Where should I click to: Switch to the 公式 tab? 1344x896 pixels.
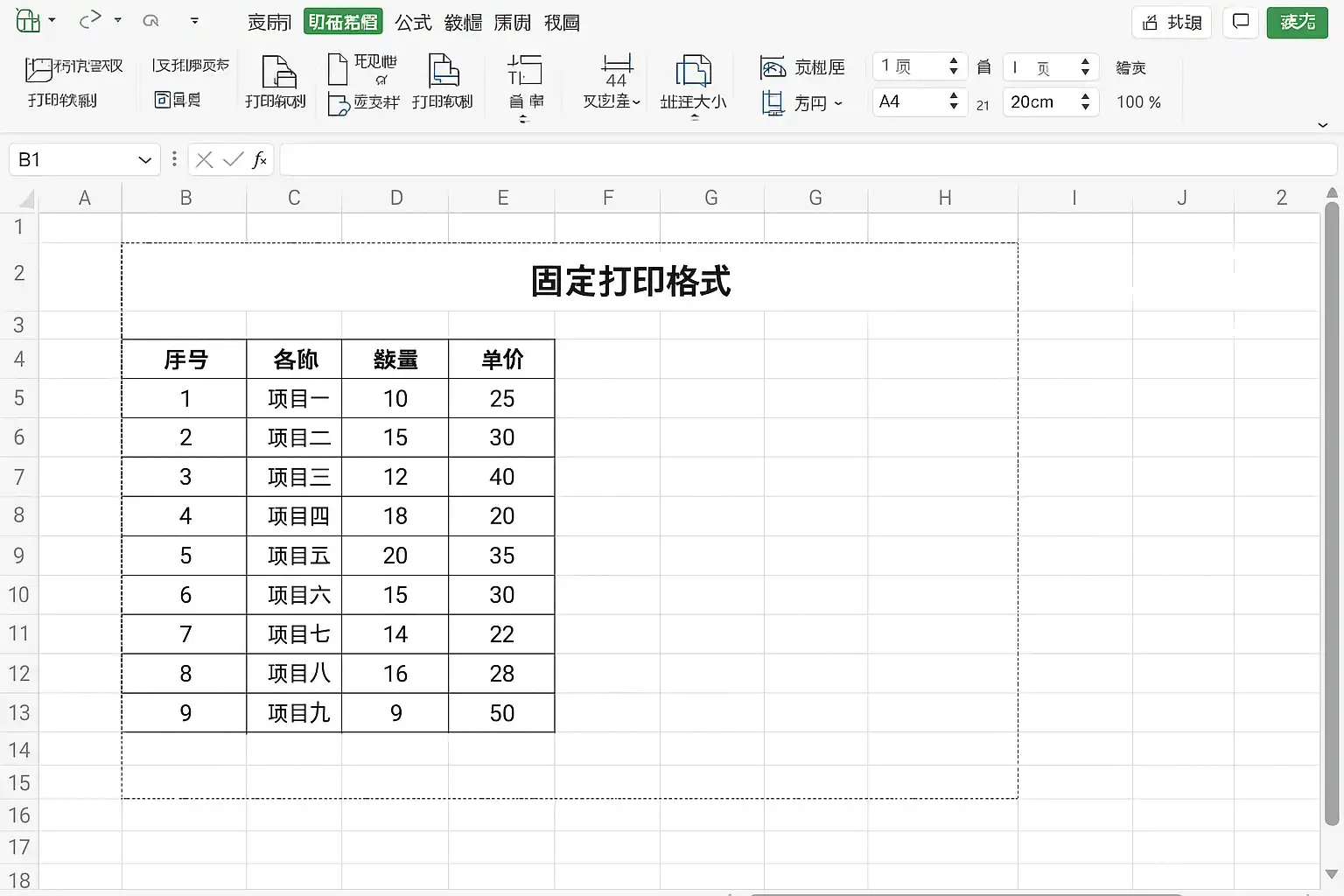coord(413,23)
